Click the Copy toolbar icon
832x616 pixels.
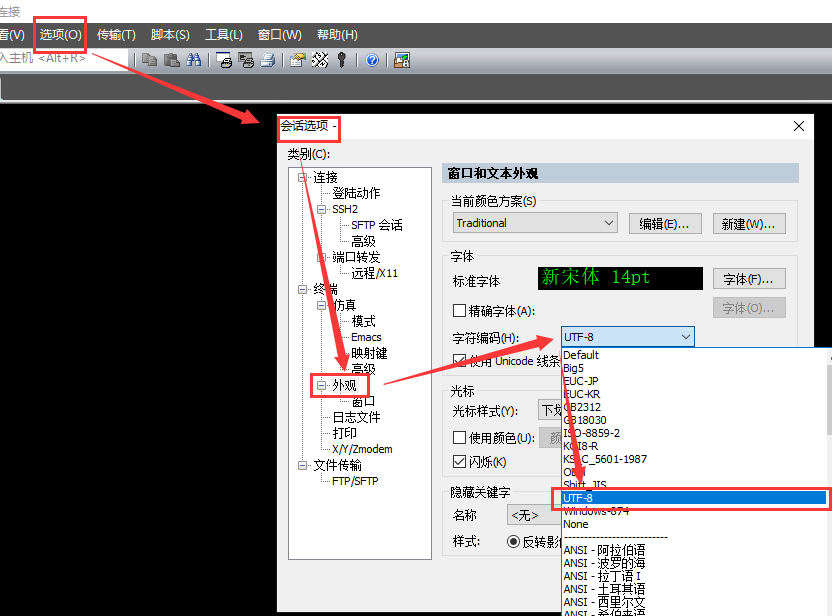click(x=150, y=60)
